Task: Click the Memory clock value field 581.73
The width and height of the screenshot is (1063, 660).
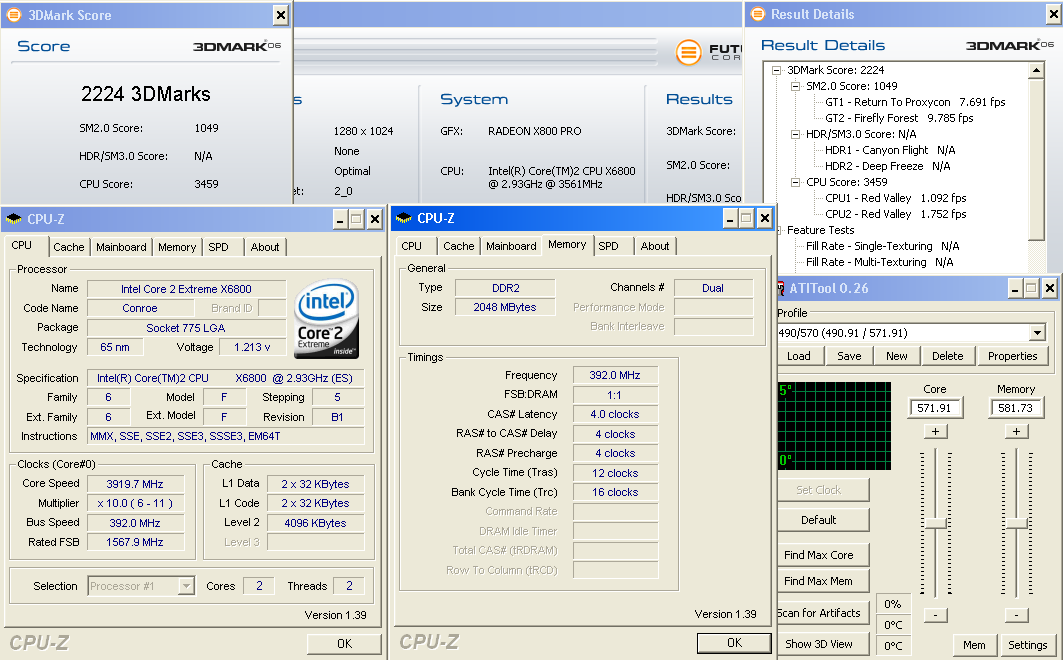Action: 1016,408
